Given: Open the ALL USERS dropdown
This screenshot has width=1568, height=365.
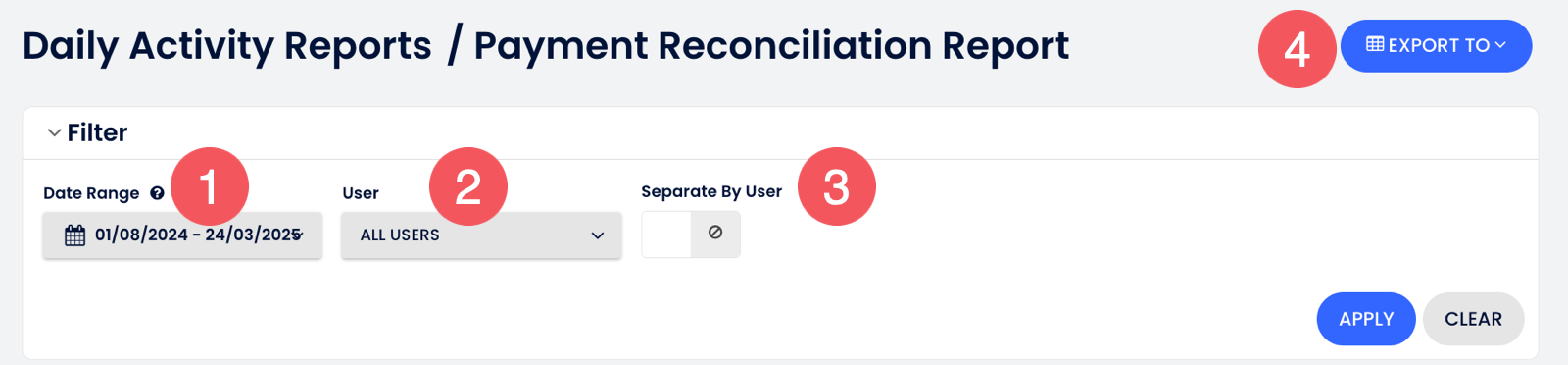Looking at the screenshot, I should click(481, 235).
